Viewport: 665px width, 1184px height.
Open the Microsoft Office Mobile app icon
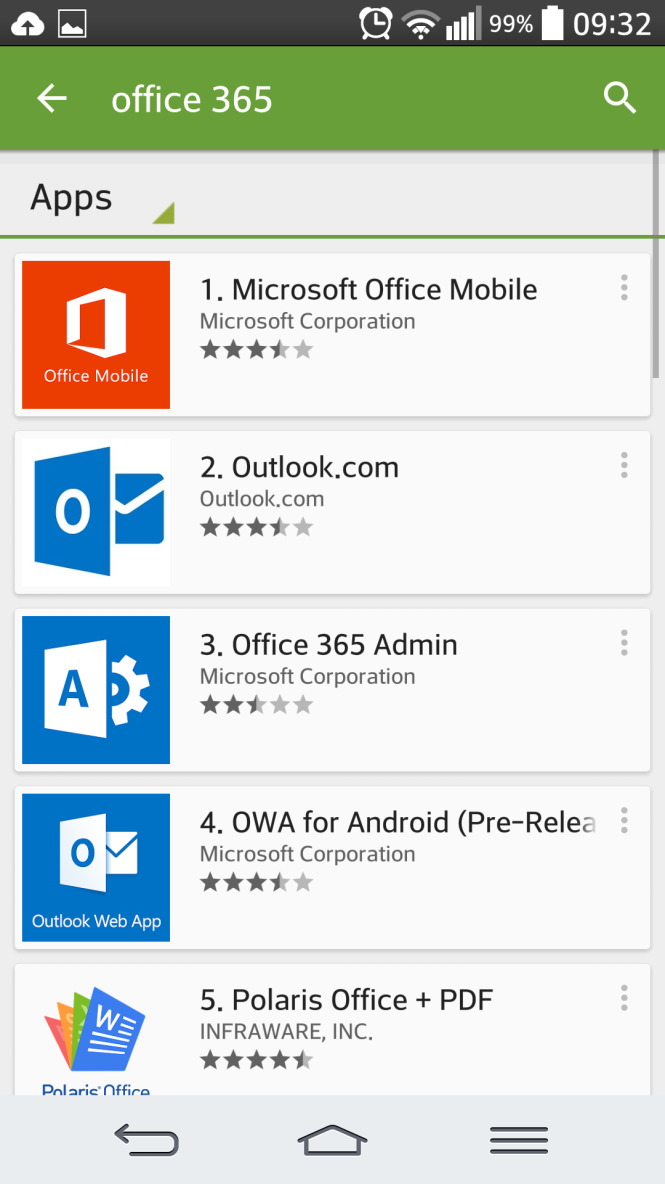[96, 335]
